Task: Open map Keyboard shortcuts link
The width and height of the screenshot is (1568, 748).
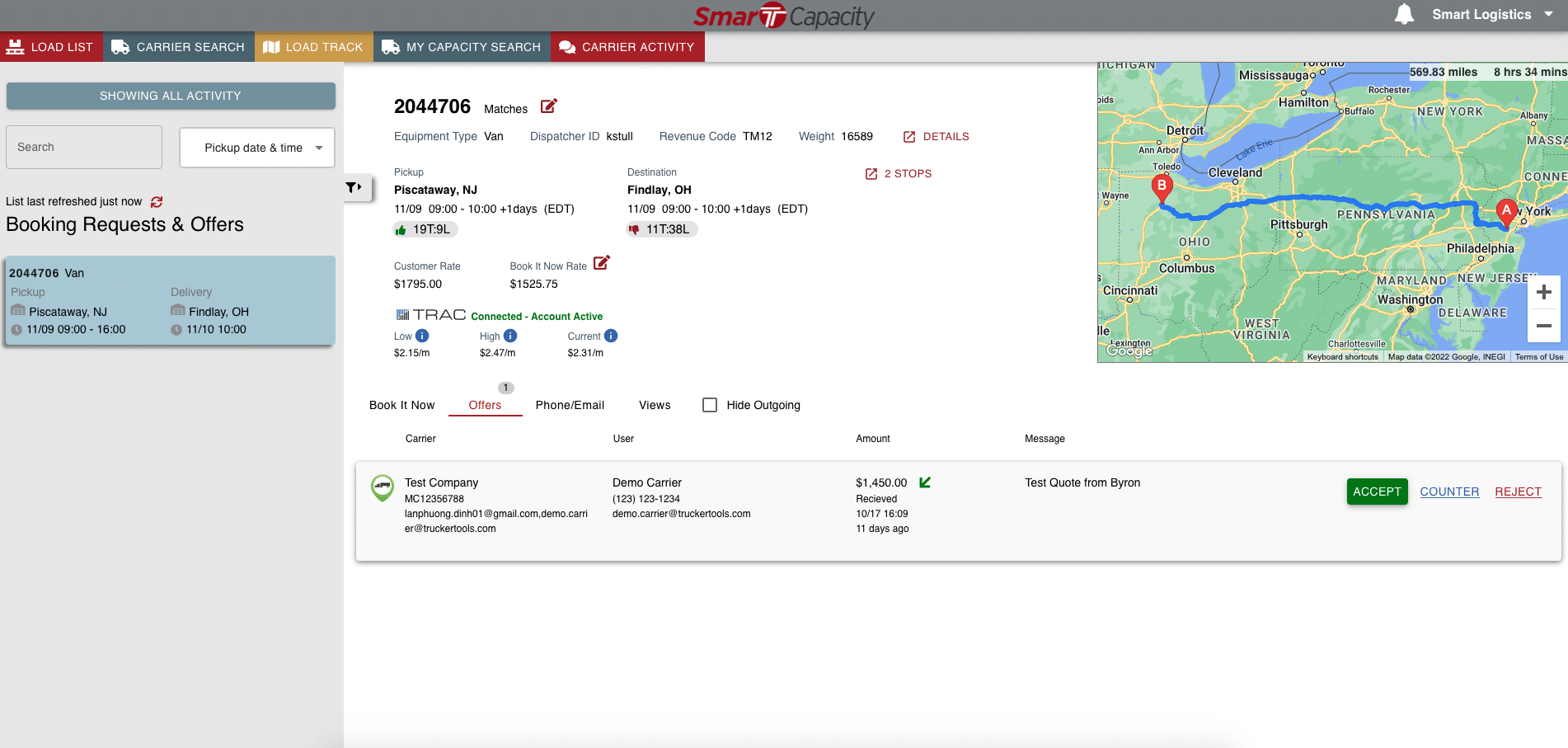Action: pos(1342,357)
